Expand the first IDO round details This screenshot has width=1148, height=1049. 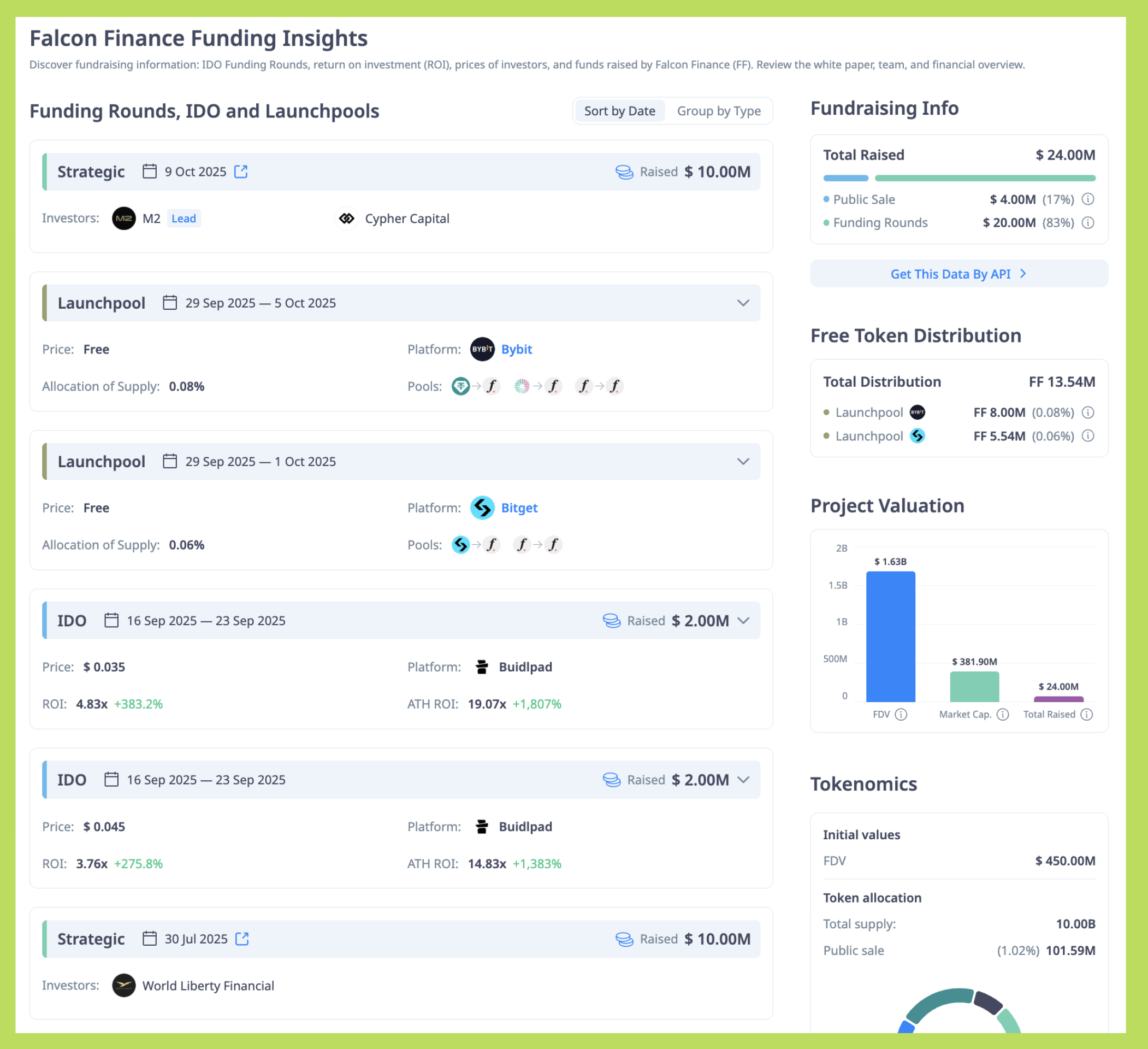tap(744, 621)
